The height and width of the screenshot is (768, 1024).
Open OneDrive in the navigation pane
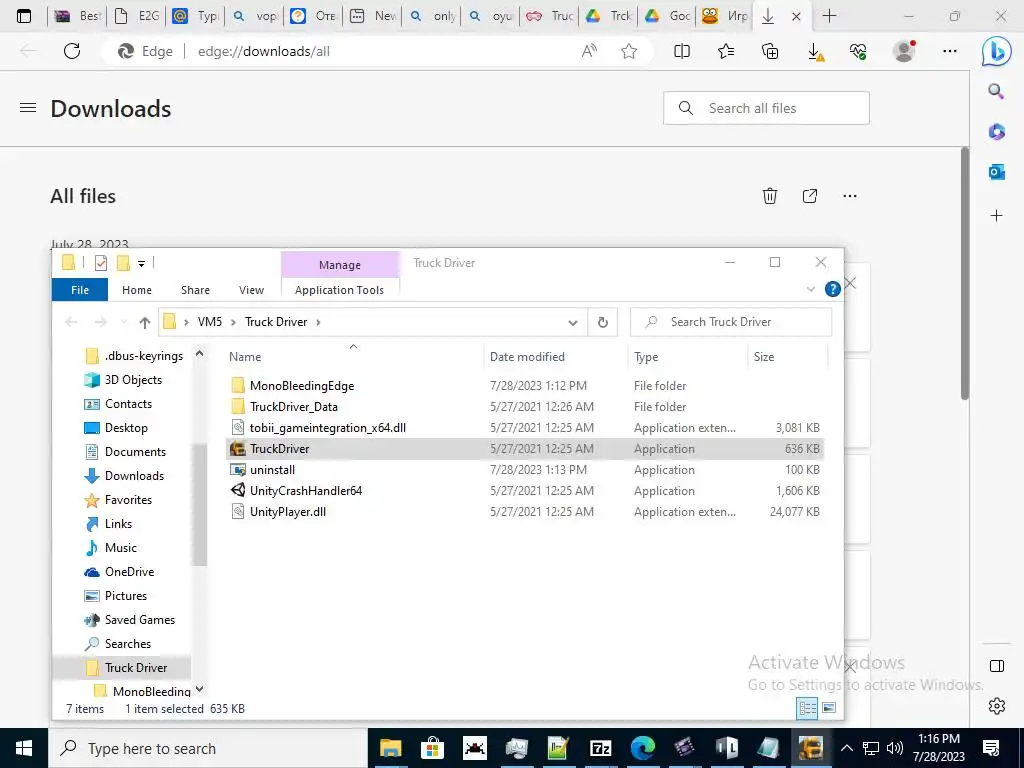(129, 571)
